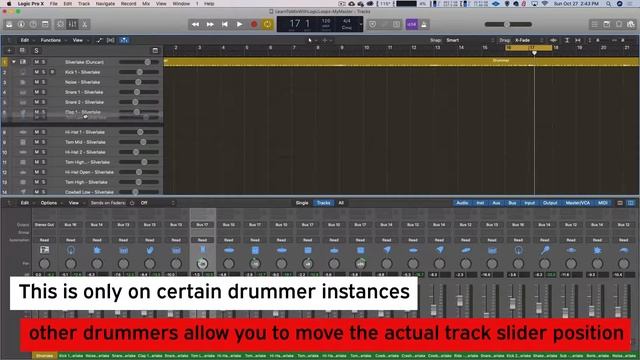The height and width of the screenshot is (360, 640).
Task: Open List Editors icon
Action: point(595,24)
